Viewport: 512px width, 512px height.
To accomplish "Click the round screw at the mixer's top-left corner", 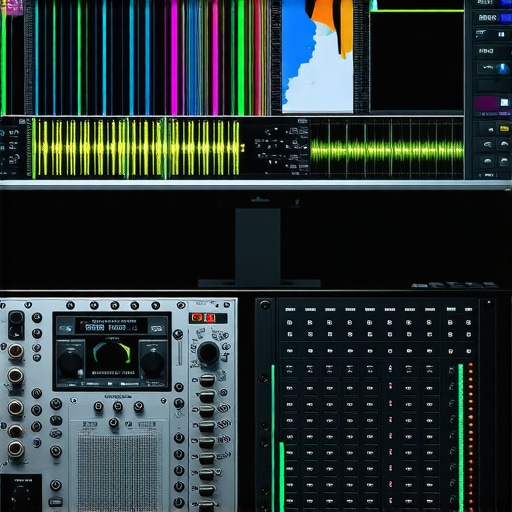I will [265, 305].
